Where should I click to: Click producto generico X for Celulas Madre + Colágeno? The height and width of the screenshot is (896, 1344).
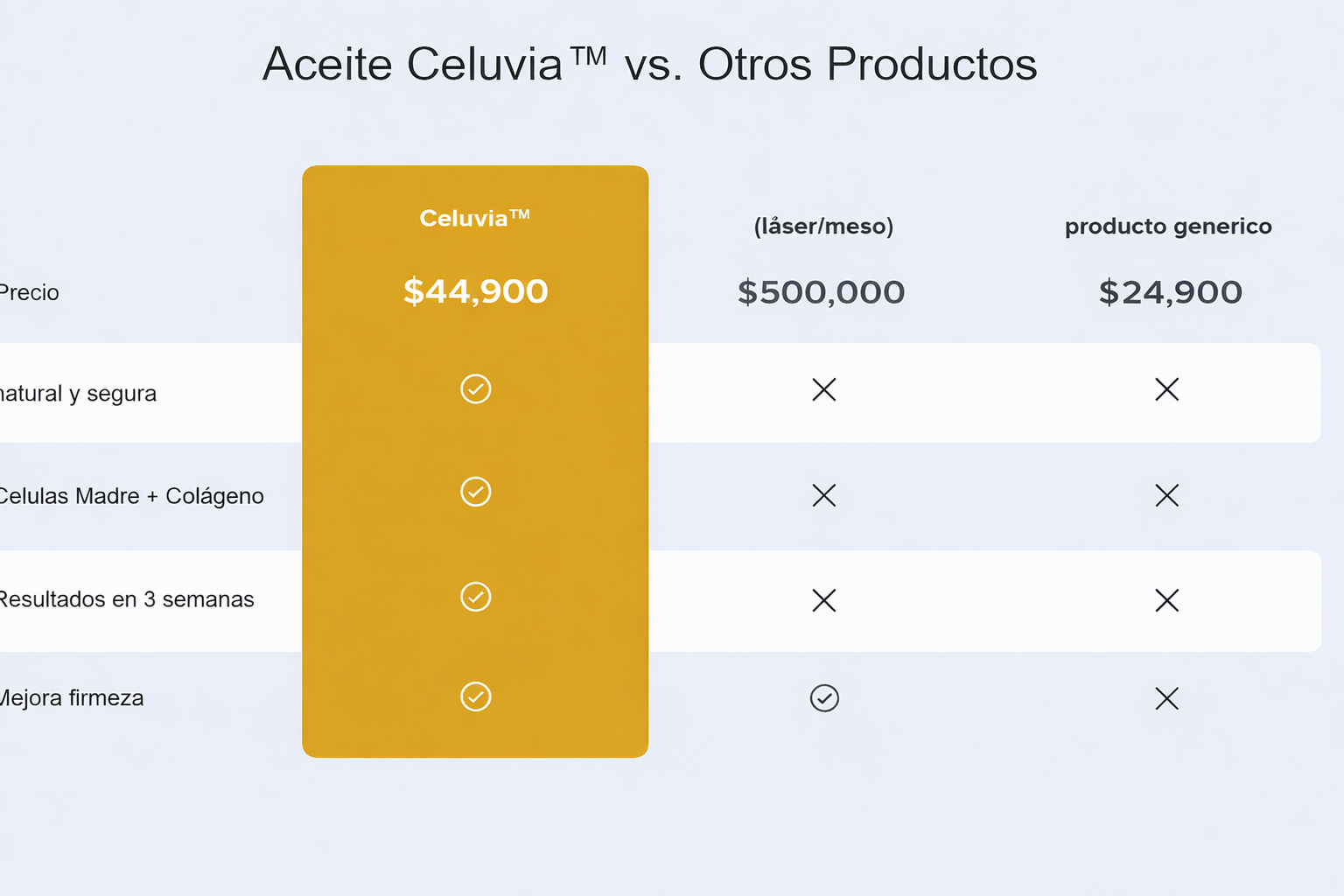(x=1167, y=495)
